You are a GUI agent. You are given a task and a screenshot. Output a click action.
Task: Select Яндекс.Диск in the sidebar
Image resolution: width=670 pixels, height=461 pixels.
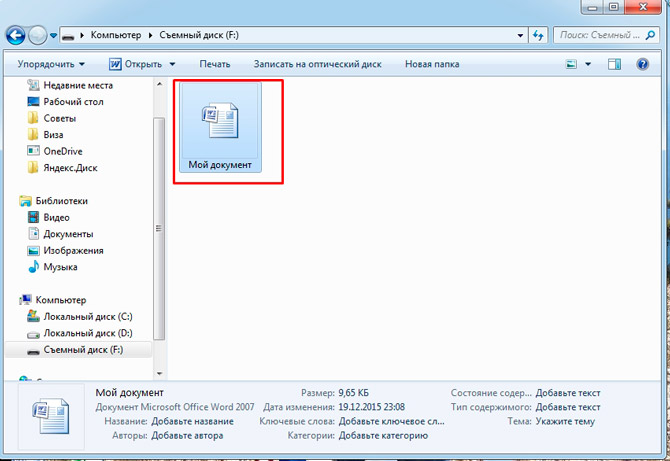(x=70, y=168)
